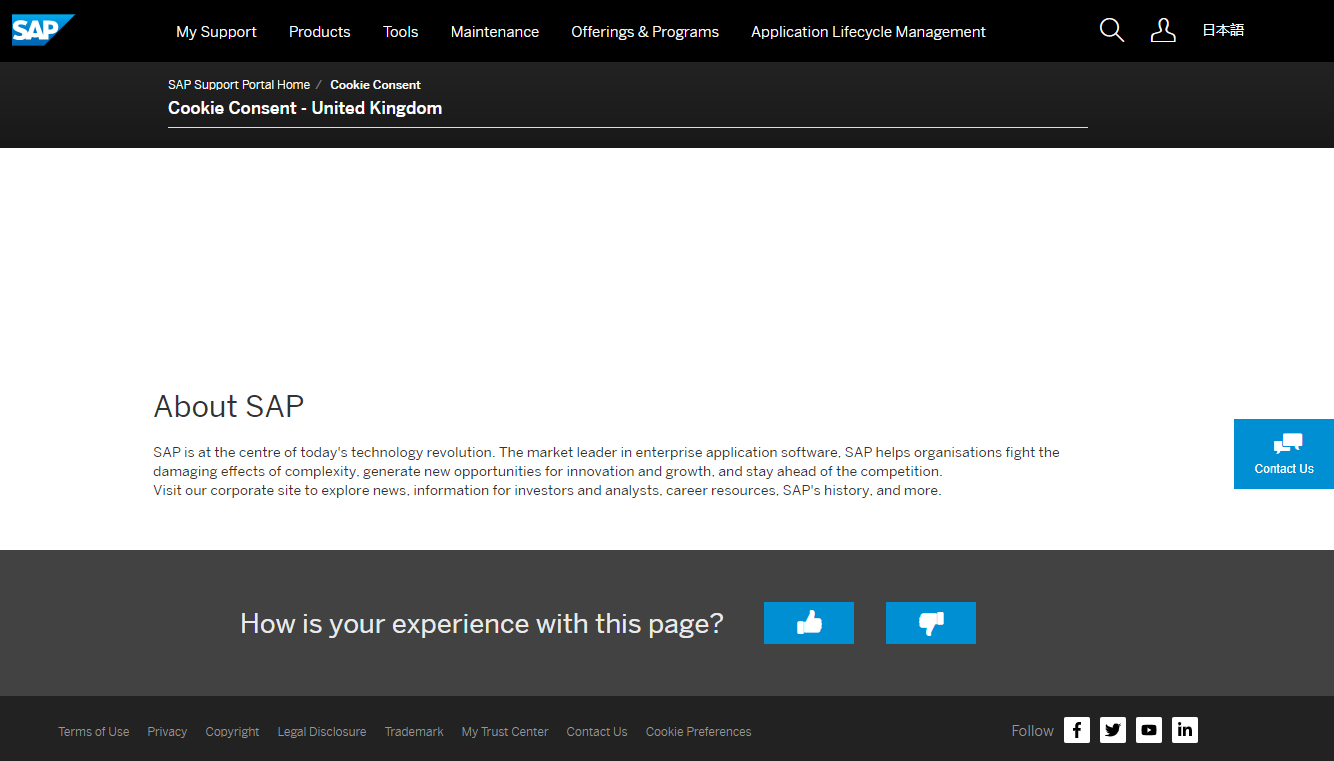The width and height of the screenshot is (1334, 761).
Task: Click the About SAP heading
Action: click(229, 406)
